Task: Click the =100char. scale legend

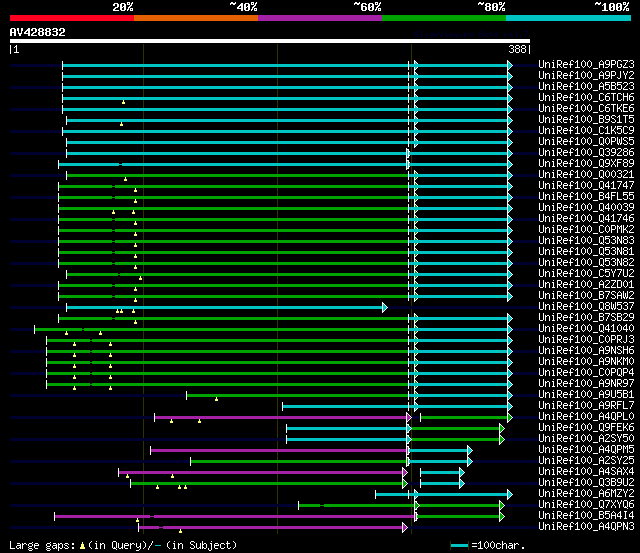Action: pos(488,545)
